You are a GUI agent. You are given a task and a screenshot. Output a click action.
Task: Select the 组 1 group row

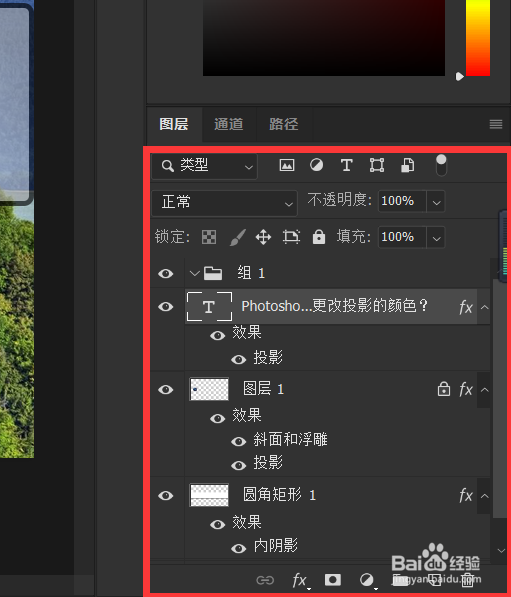click(x=320, y=273)
